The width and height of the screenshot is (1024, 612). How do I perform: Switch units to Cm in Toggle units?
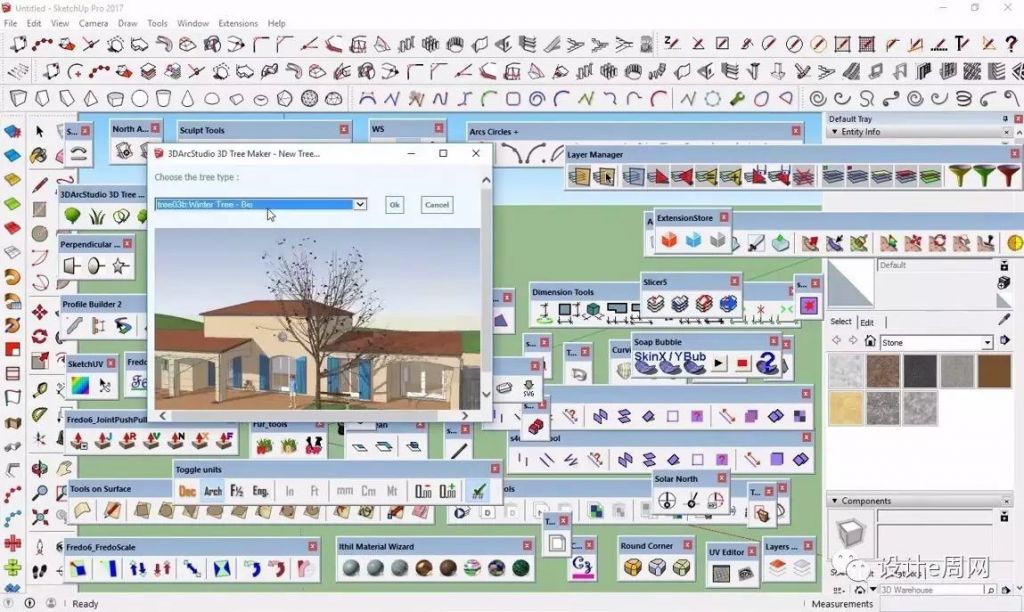[368, 491]
